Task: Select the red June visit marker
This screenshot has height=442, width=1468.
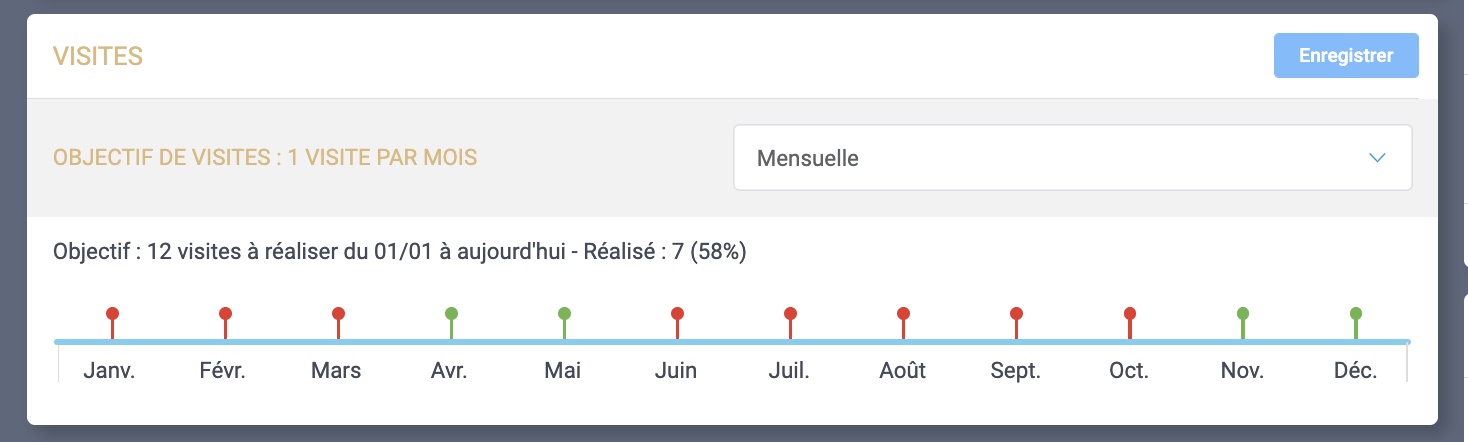Action: [x=678, y=314]
